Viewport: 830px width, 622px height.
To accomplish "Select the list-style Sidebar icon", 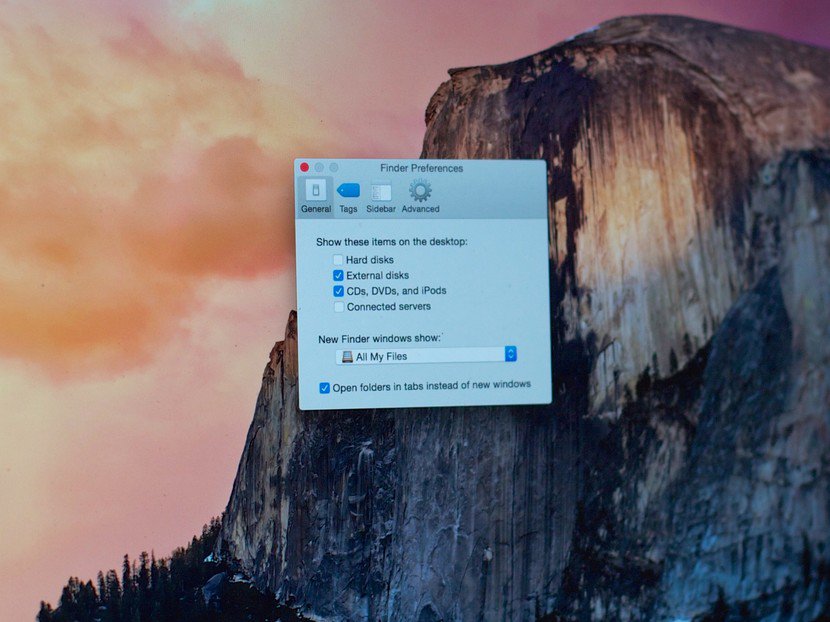I will (x=380, y=192).
